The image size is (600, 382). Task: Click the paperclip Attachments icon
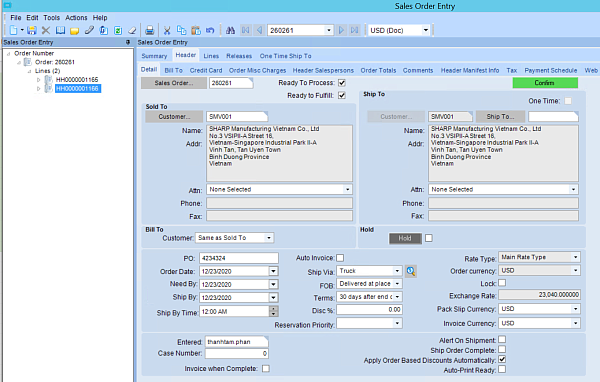click(x=89, y=30)
